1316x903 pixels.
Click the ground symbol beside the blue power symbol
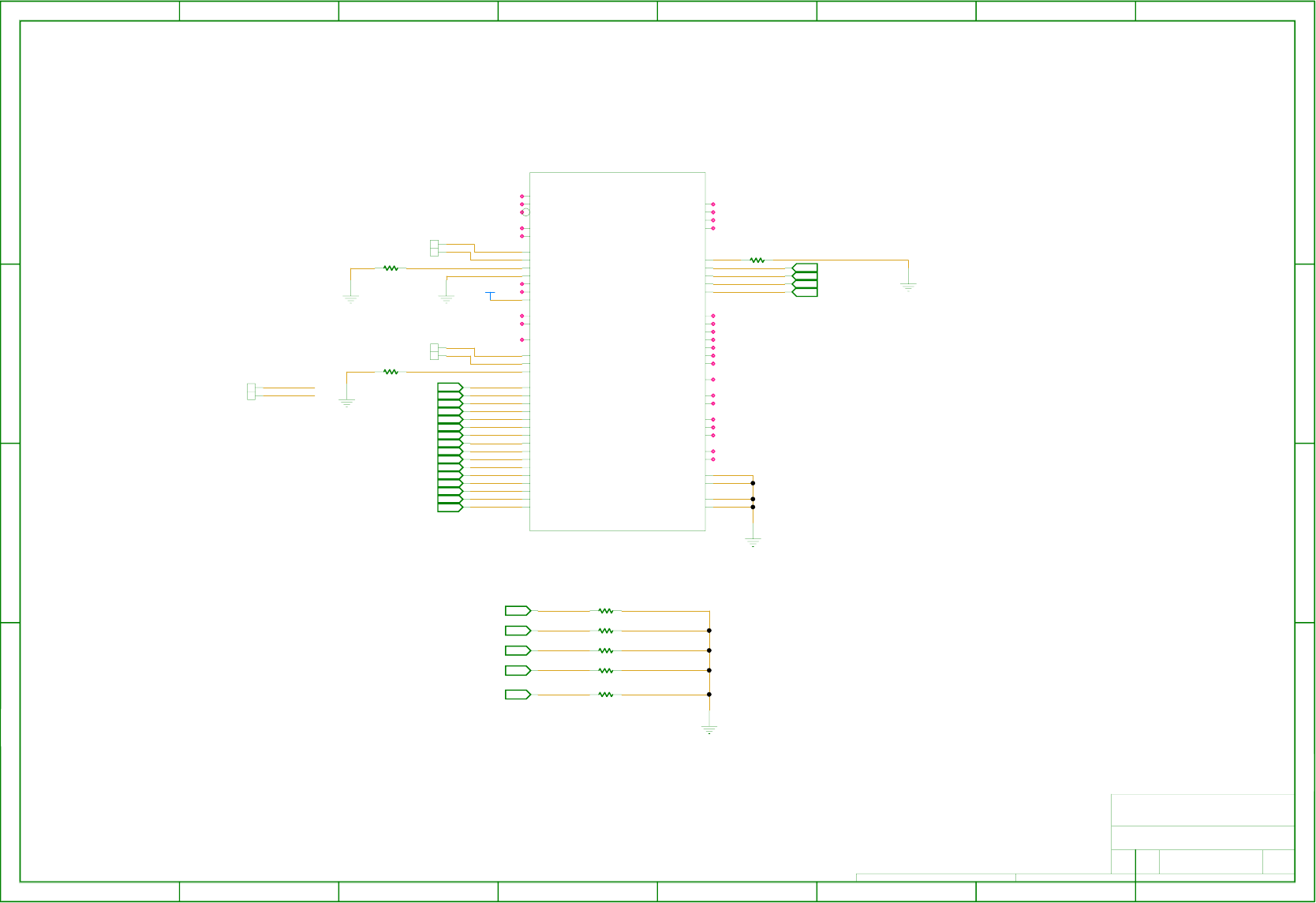tap(447, 299)
